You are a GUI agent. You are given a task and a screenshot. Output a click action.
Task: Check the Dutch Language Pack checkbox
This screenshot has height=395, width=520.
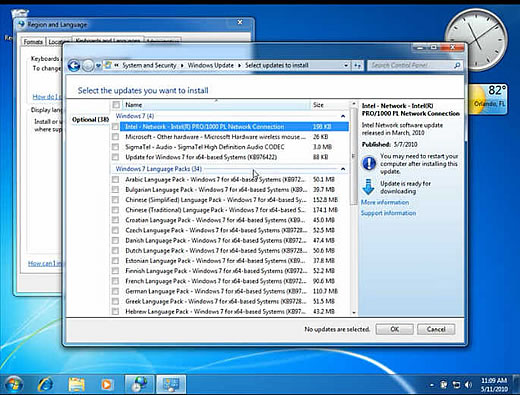pos(115,251)
